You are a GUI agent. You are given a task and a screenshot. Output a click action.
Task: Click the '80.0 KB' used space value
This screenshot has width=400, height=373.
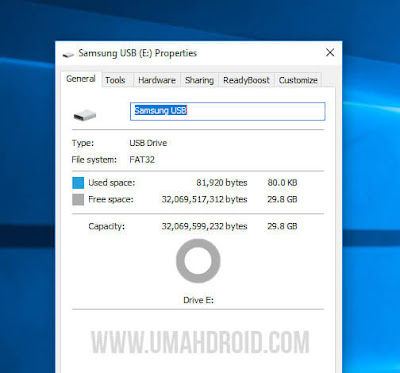282,183
